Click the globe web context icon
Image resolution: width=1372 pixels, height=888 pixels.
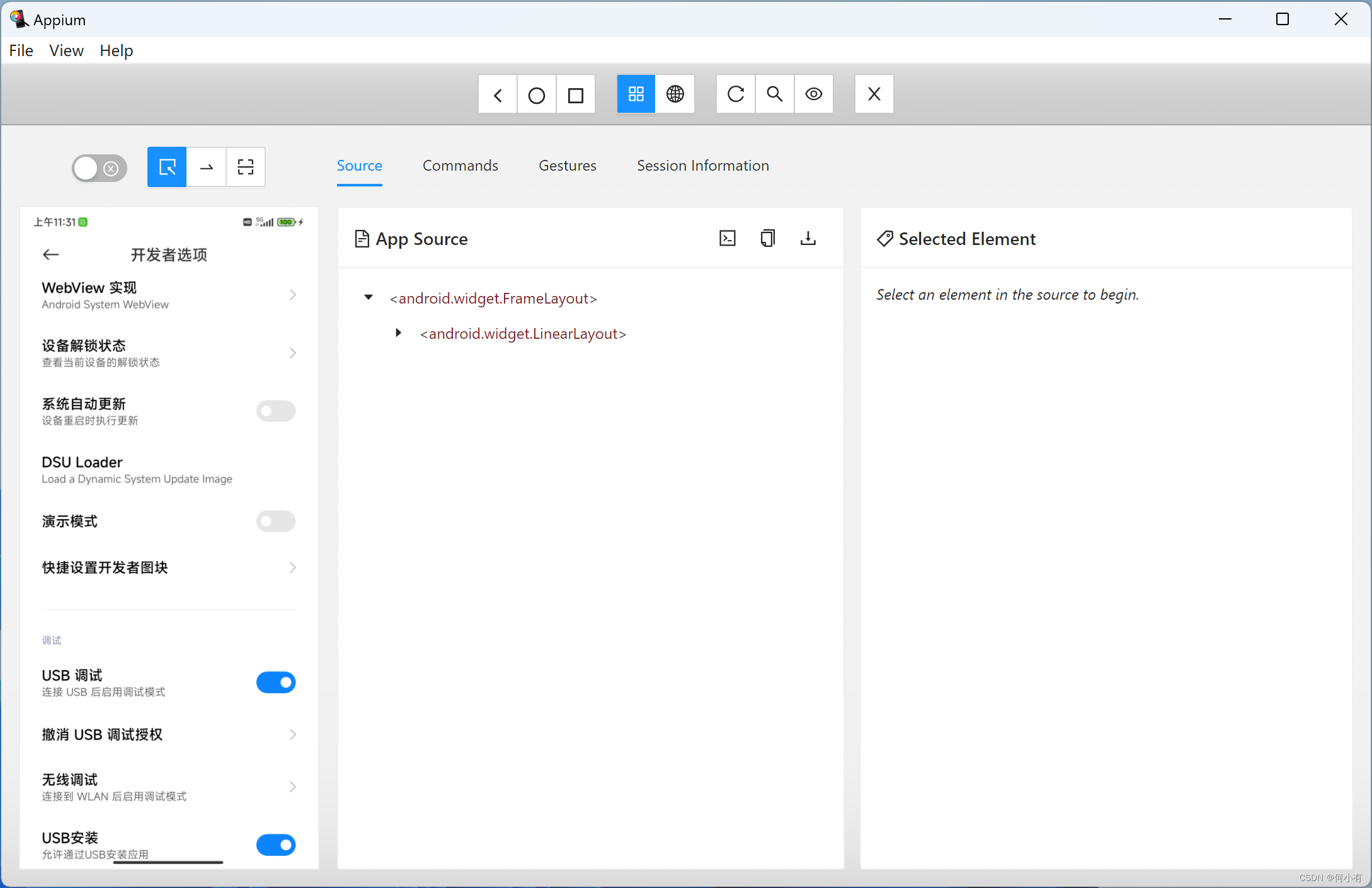click(676, 94)
